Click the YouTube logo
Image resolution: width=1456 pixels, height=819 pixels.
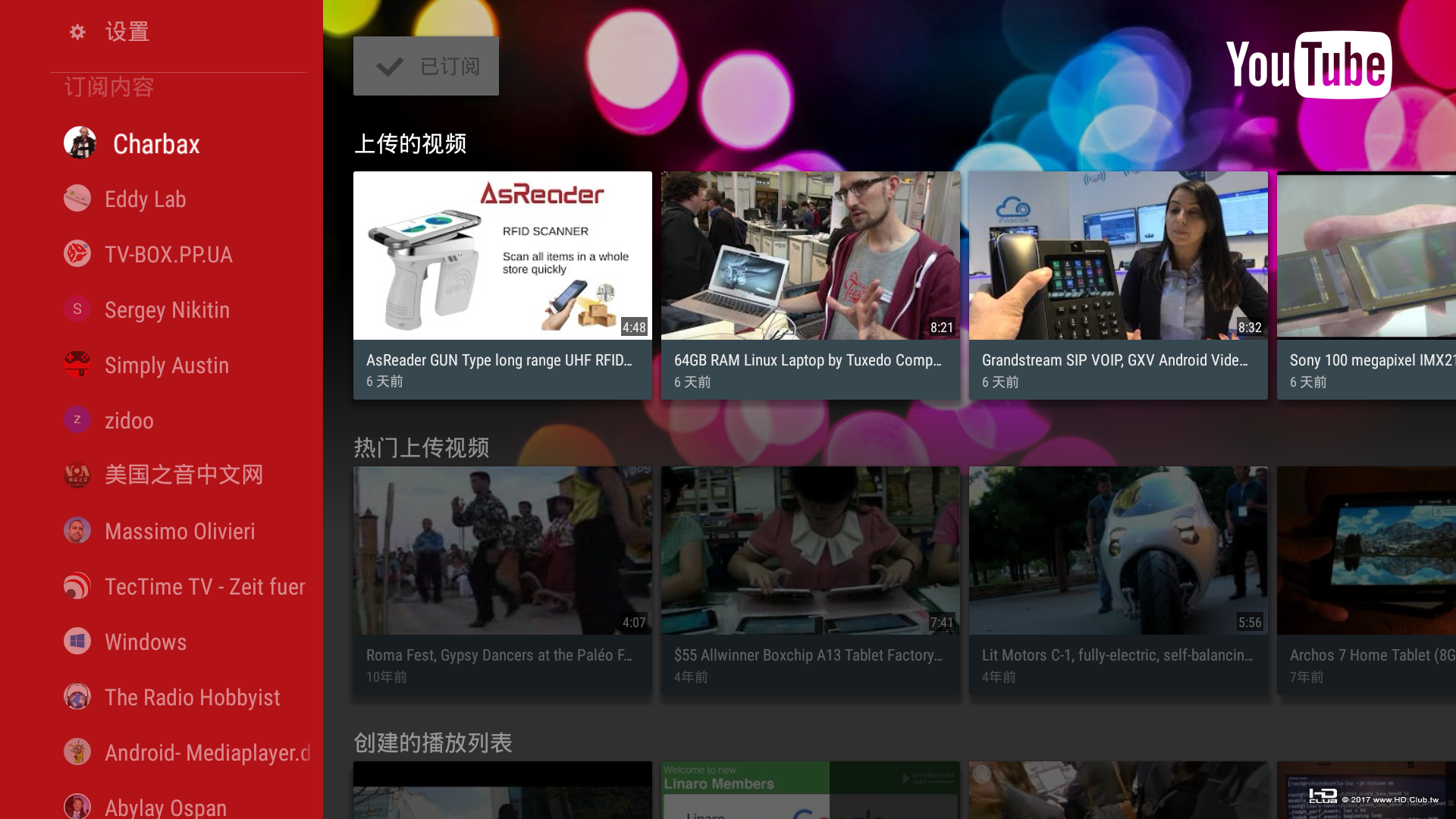pos(1308,65)
